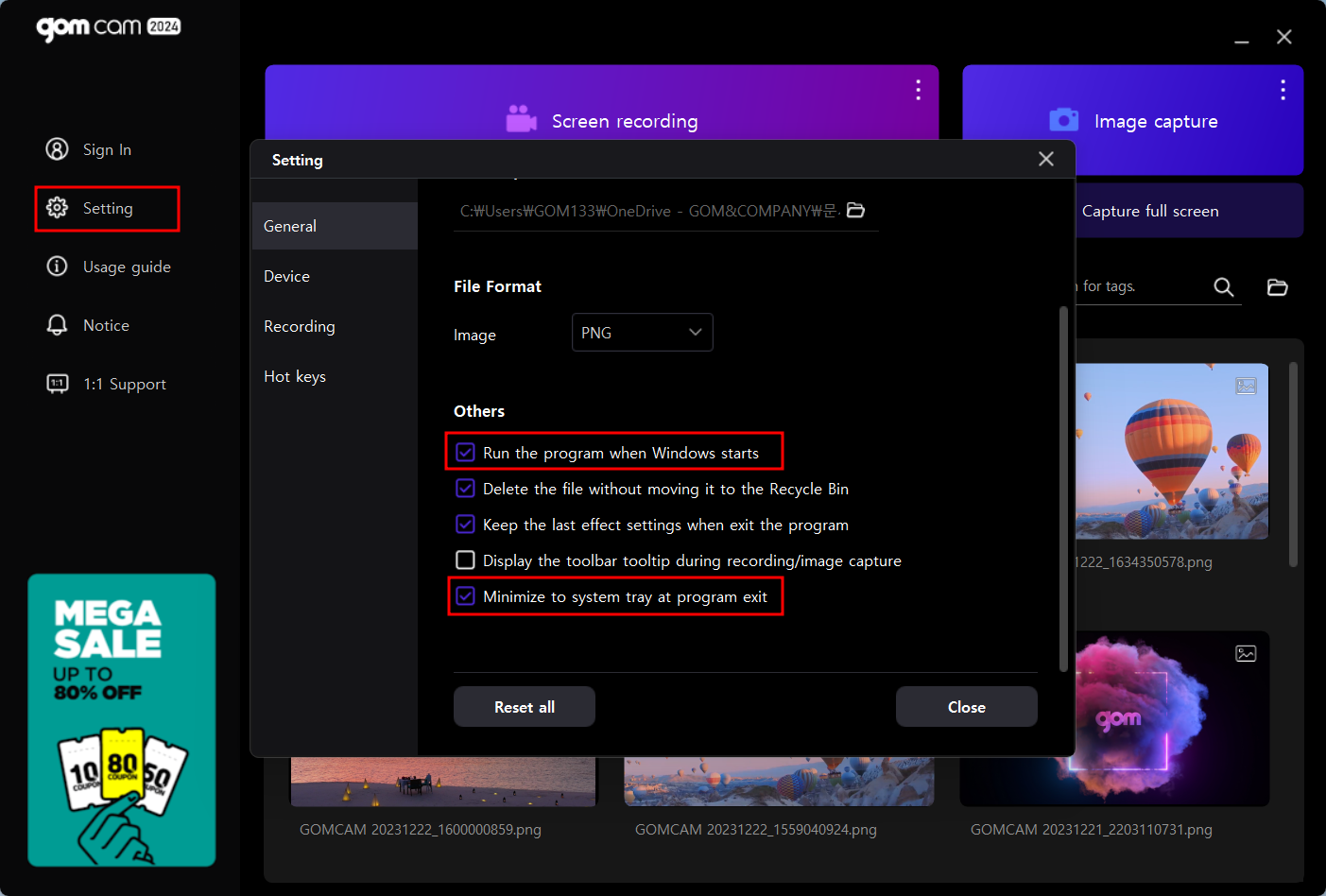Toggle Minimize to system tray checkbox

[466, 596]
